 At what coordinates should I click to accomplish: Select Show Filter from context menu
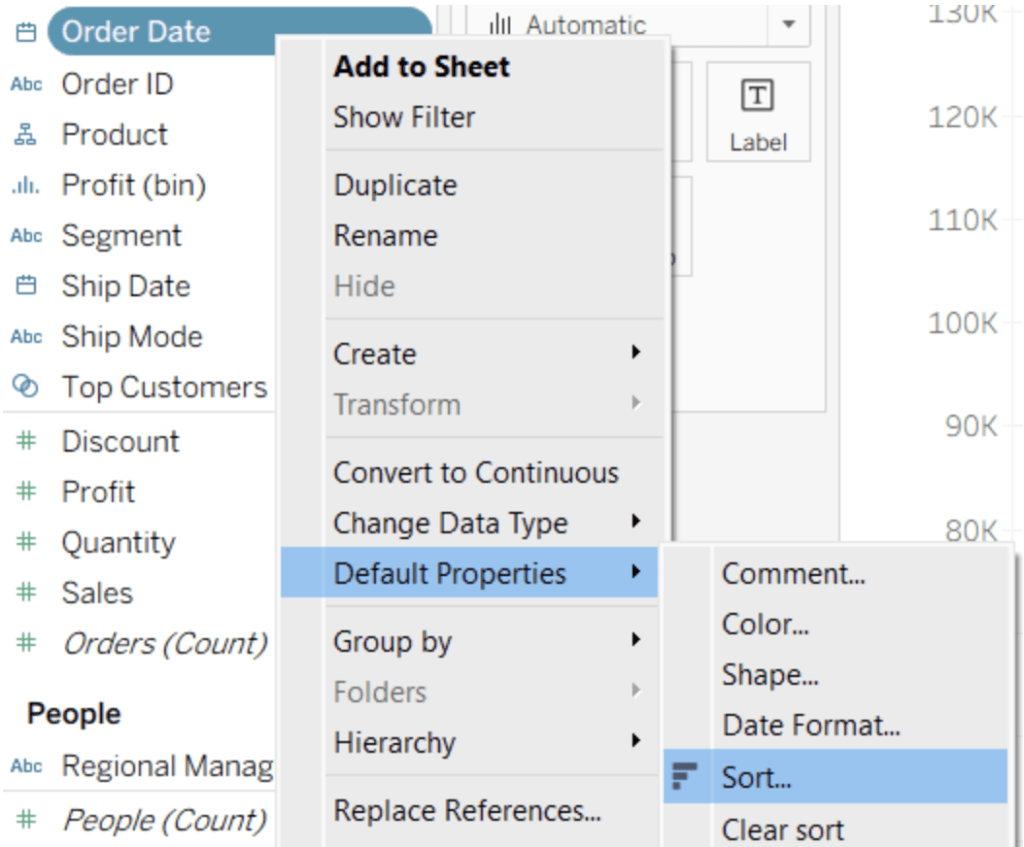[404, 117]
